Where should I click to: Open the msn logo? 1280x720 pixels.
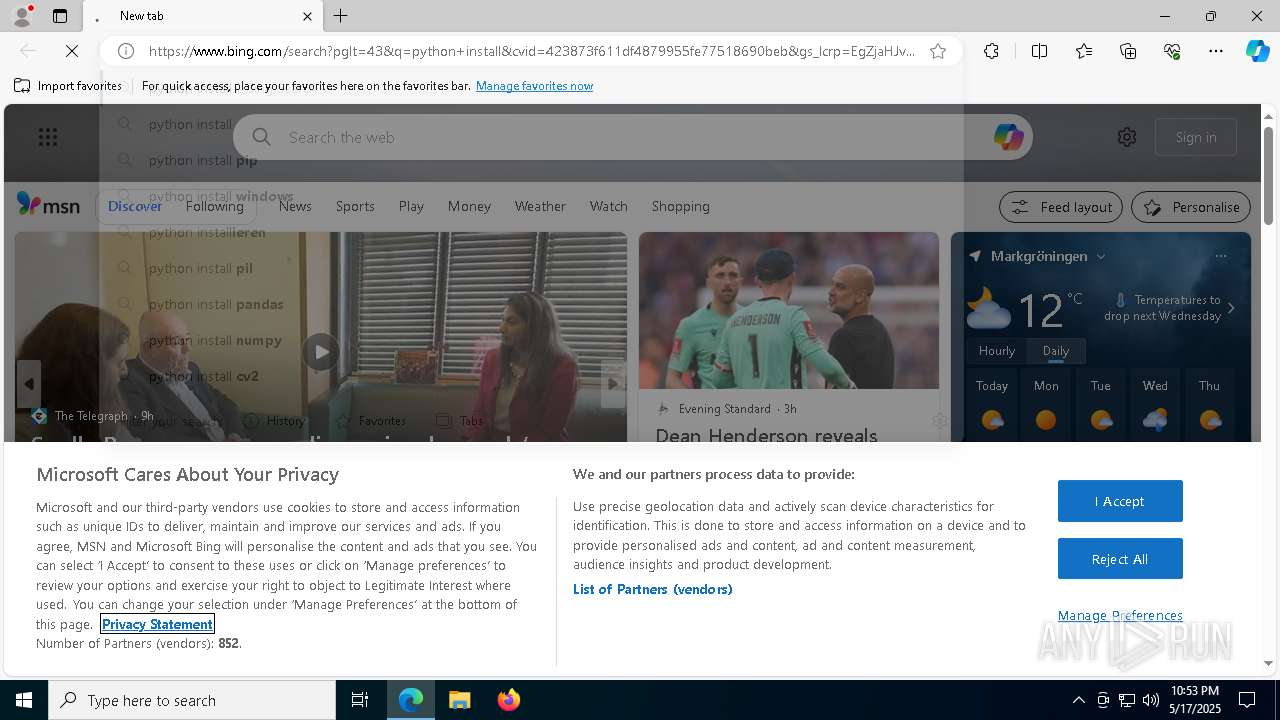point(48,205)
